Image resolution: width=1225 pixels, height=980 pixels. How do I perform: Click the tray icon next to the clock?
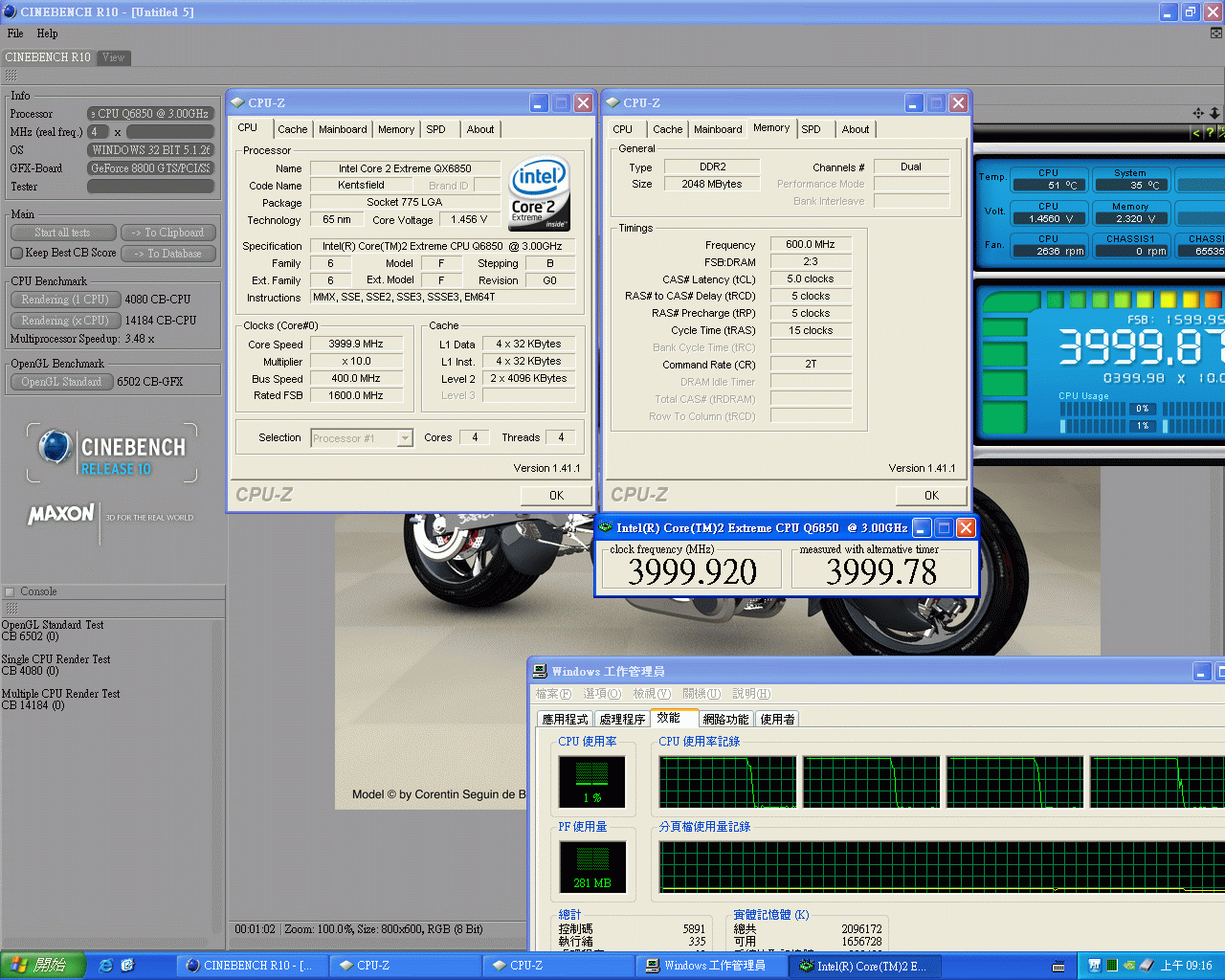pos(1146,966)
